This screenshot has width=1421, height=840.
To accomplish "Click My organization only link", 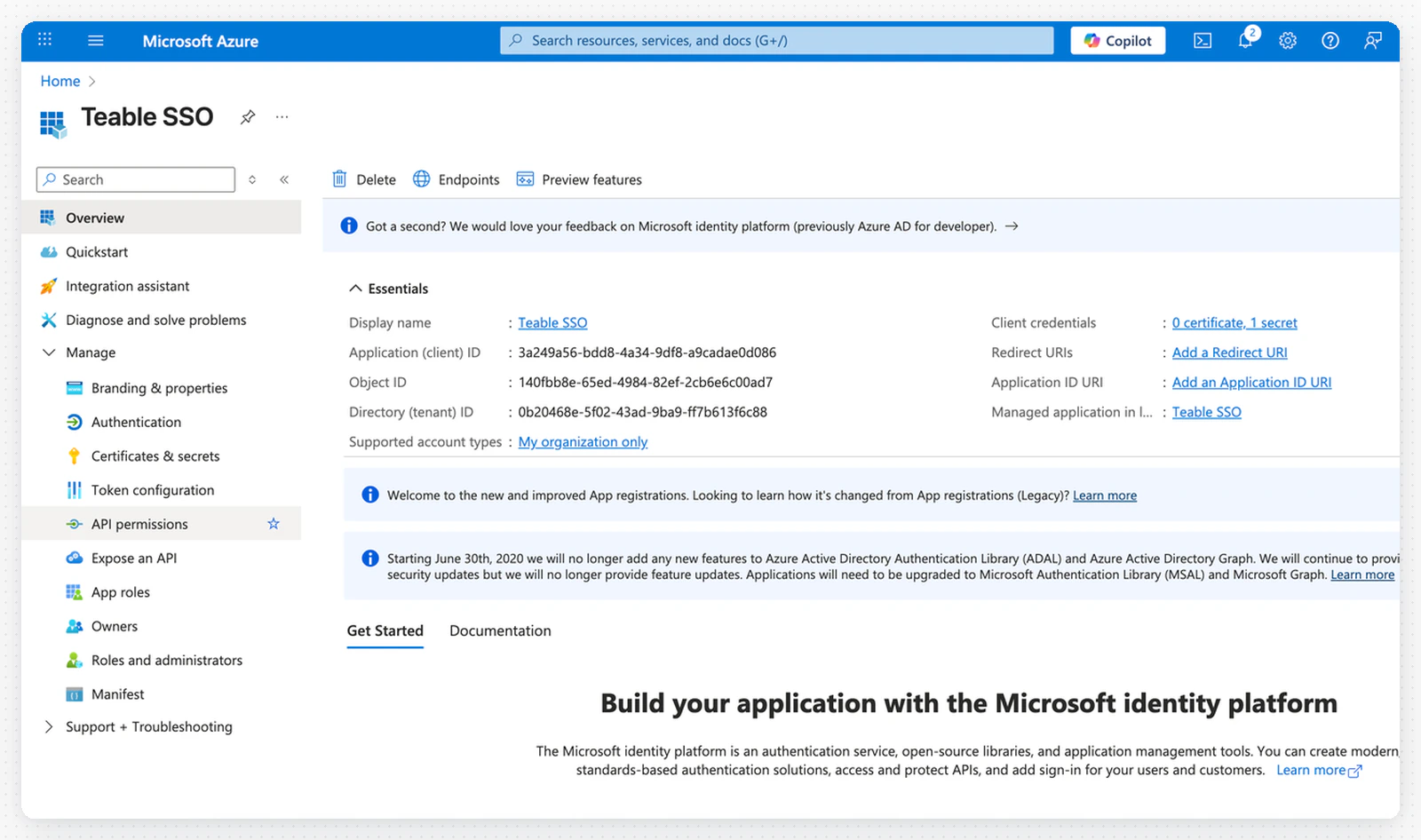I will pyautogui.click(x=583, y=442).
